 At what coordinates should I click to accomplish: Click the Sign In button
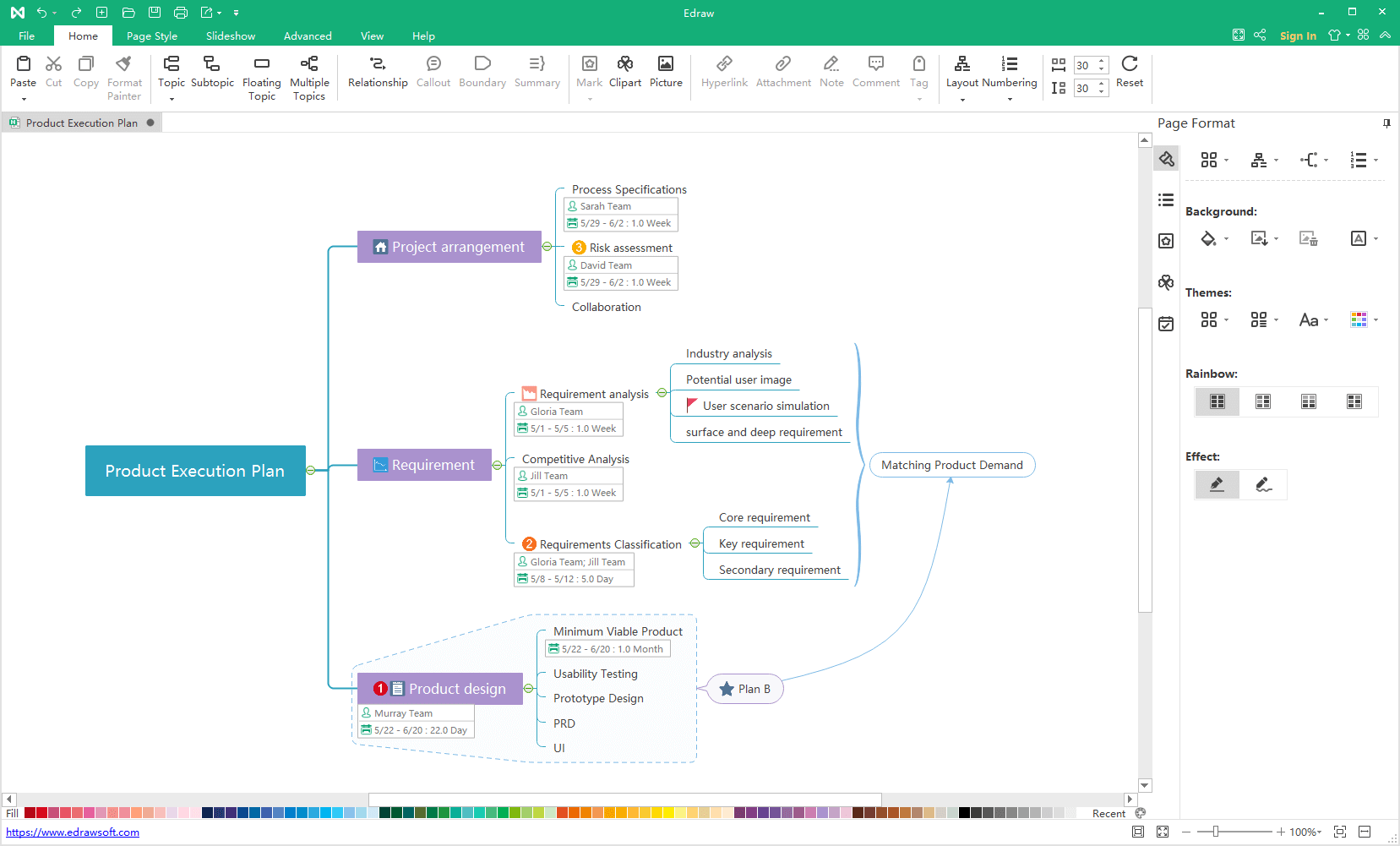click(1297, 35)
